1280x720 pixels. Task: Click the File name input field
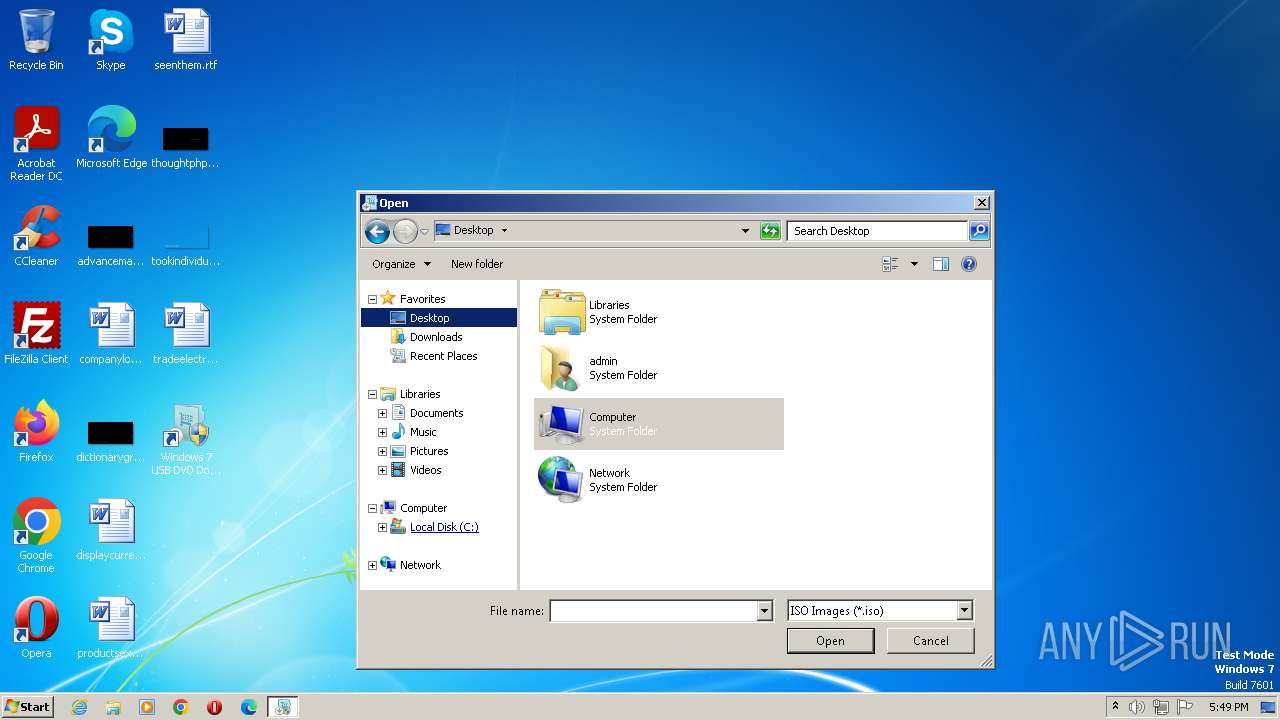(x=653, y=611)
